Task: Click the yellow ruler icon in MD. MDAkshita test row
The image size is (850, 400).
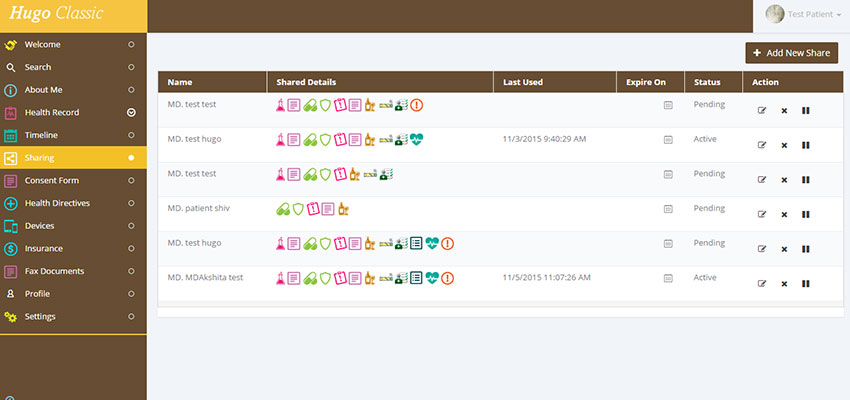Action: pos(385,279)
